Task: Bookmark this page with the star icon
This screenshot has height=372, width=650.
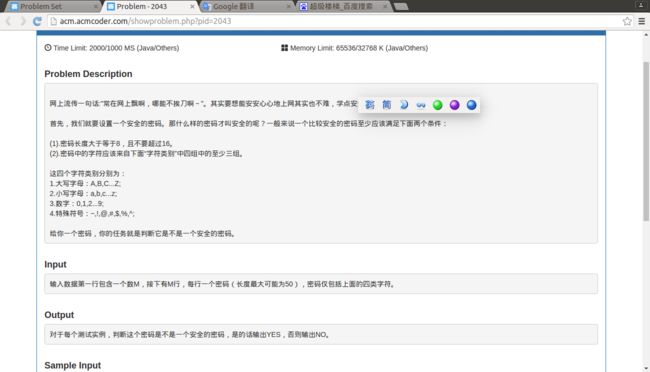Action: pos(627,21)
